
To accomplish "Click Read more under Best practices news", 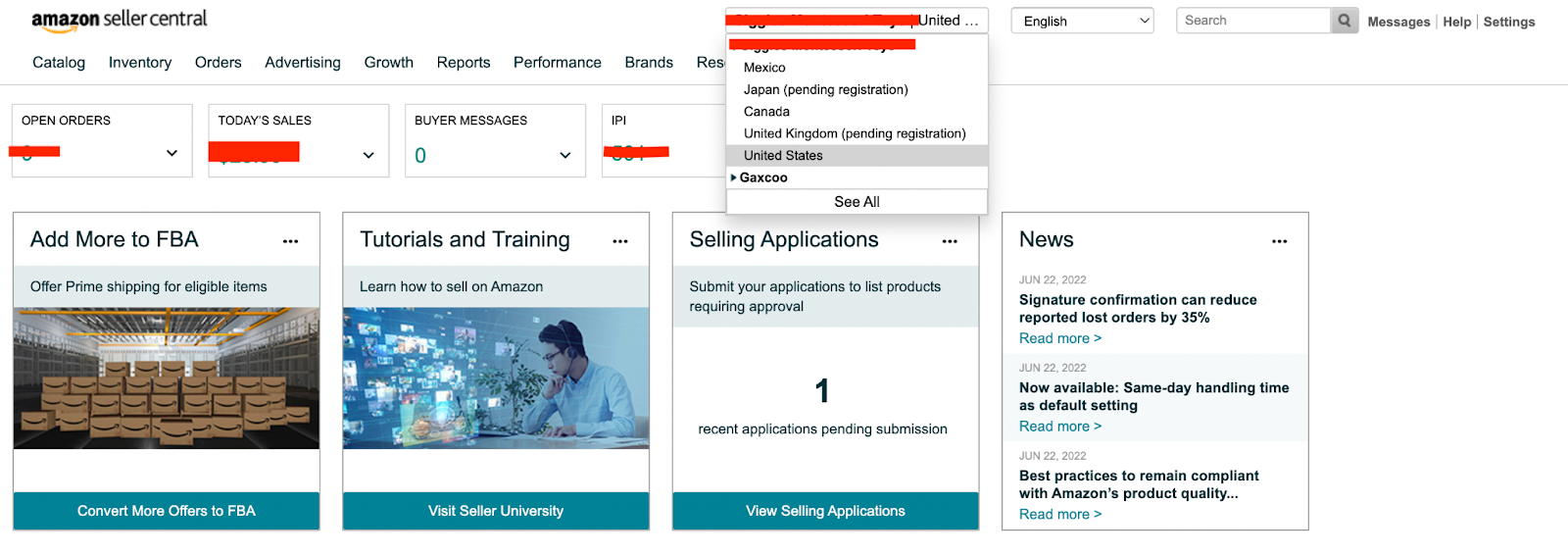I will [1060, 515].
